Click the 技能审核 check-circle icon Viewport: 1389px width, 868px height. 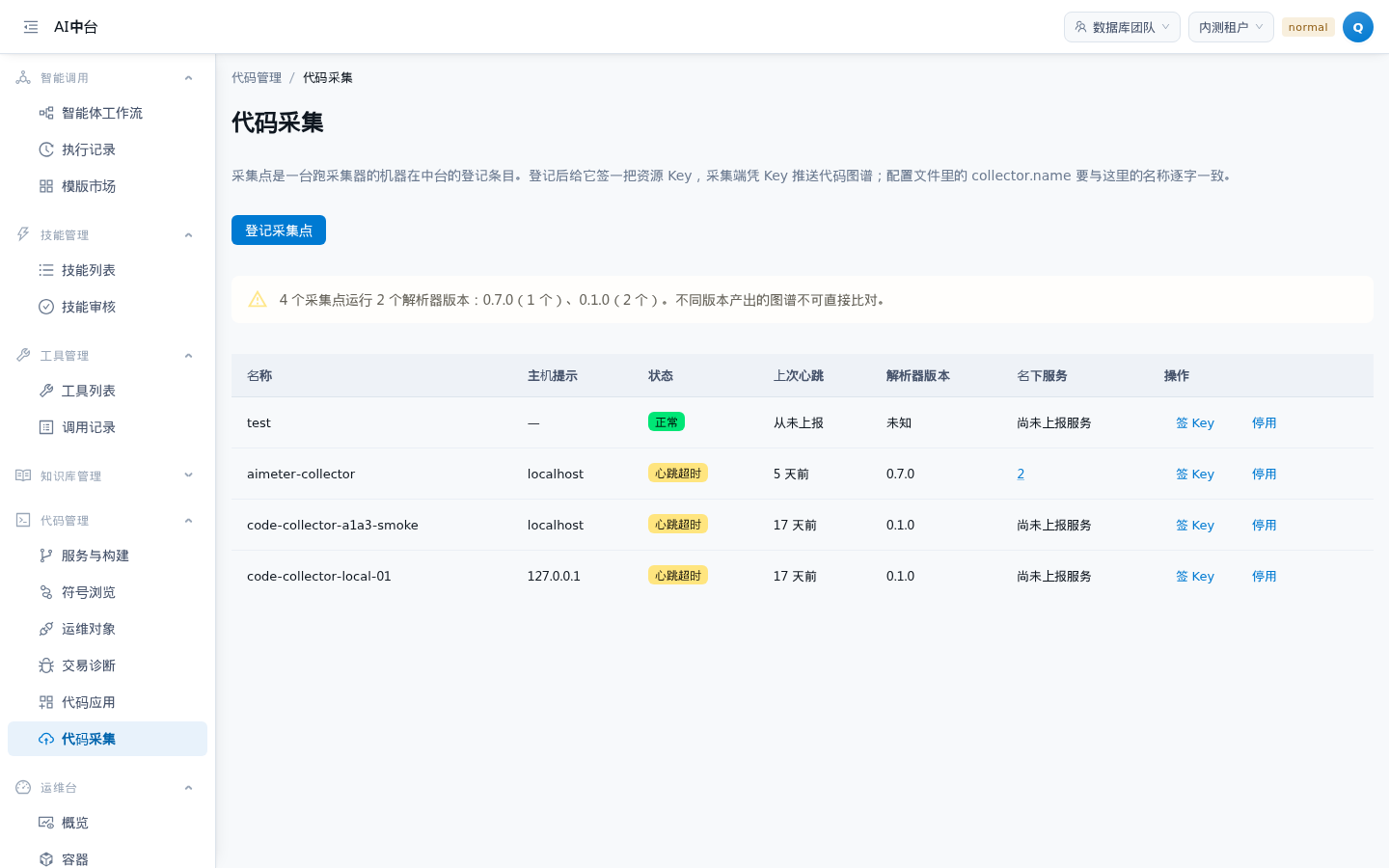46,307
